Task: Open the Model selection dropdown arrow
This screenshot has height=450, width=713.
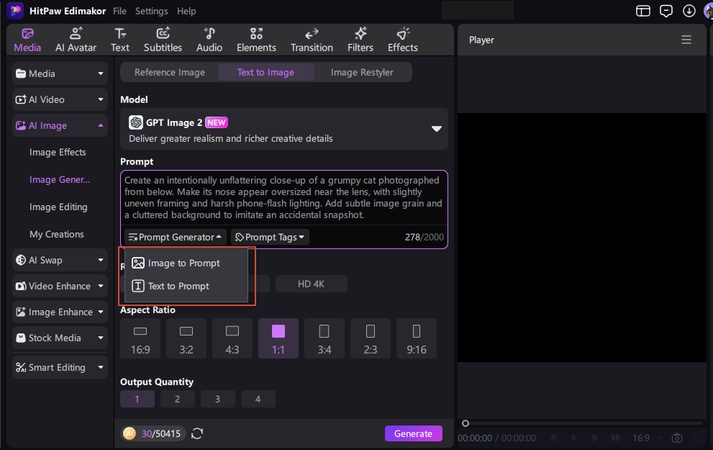Action: 436,129
